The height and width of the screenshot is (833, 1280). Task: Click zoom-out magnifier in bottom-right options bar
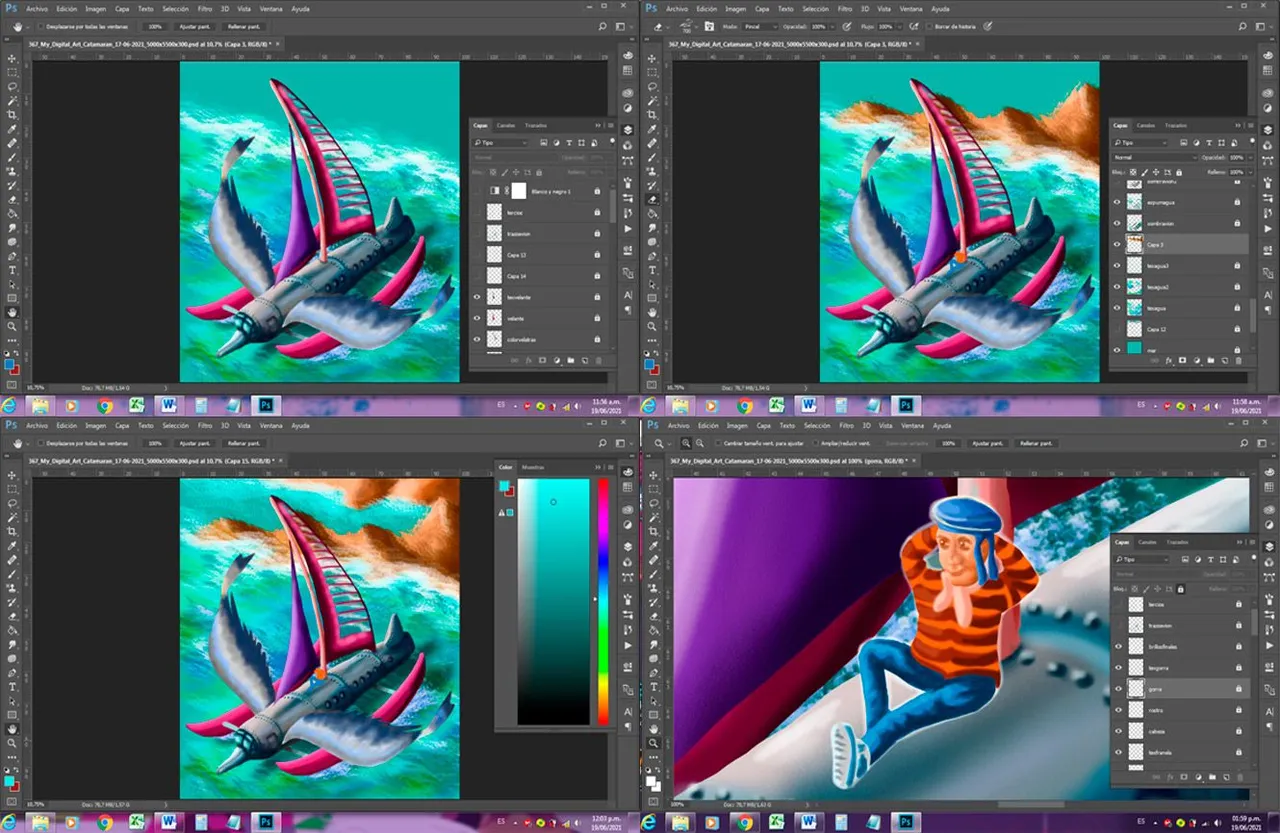700,443
